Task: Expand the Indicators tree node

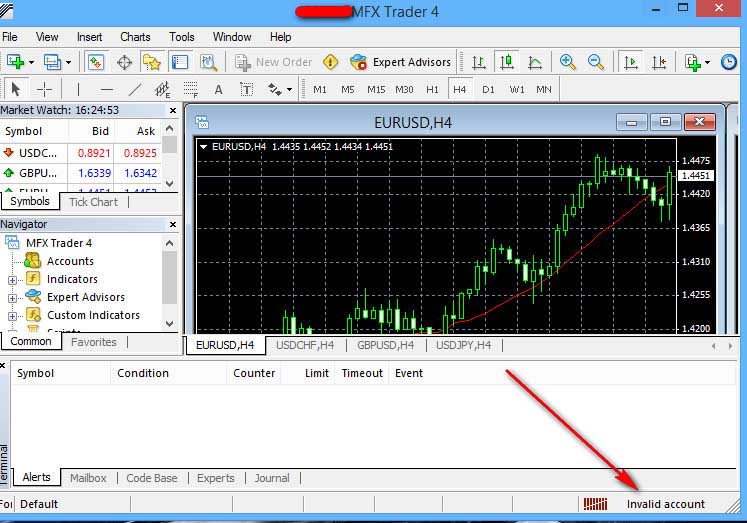Action: coord(13,280)
